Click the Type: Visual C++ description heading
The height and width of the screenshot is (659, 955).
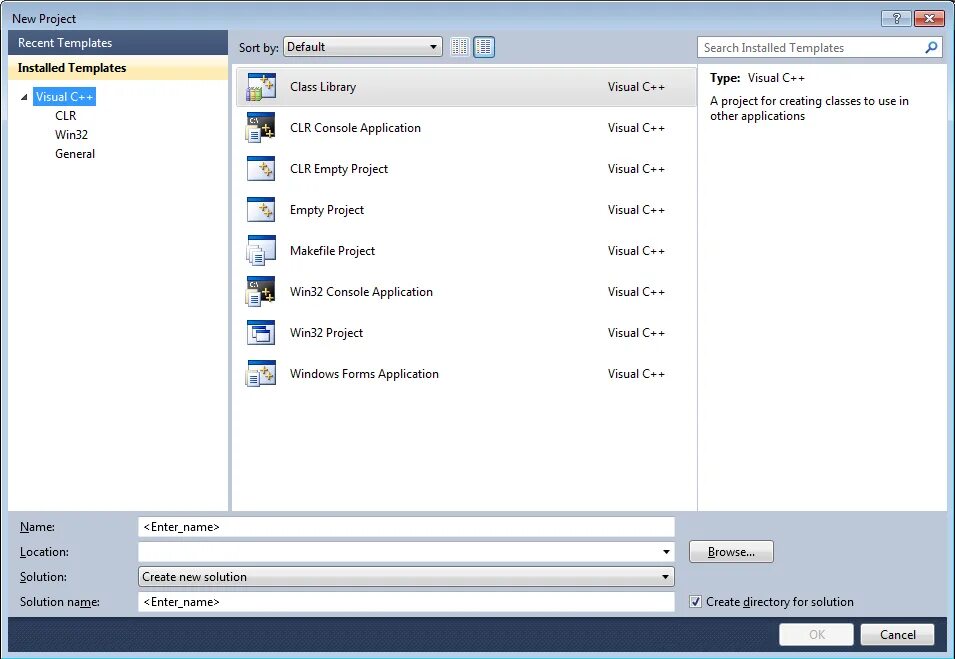pyautogui.click(x=757, y=78)
